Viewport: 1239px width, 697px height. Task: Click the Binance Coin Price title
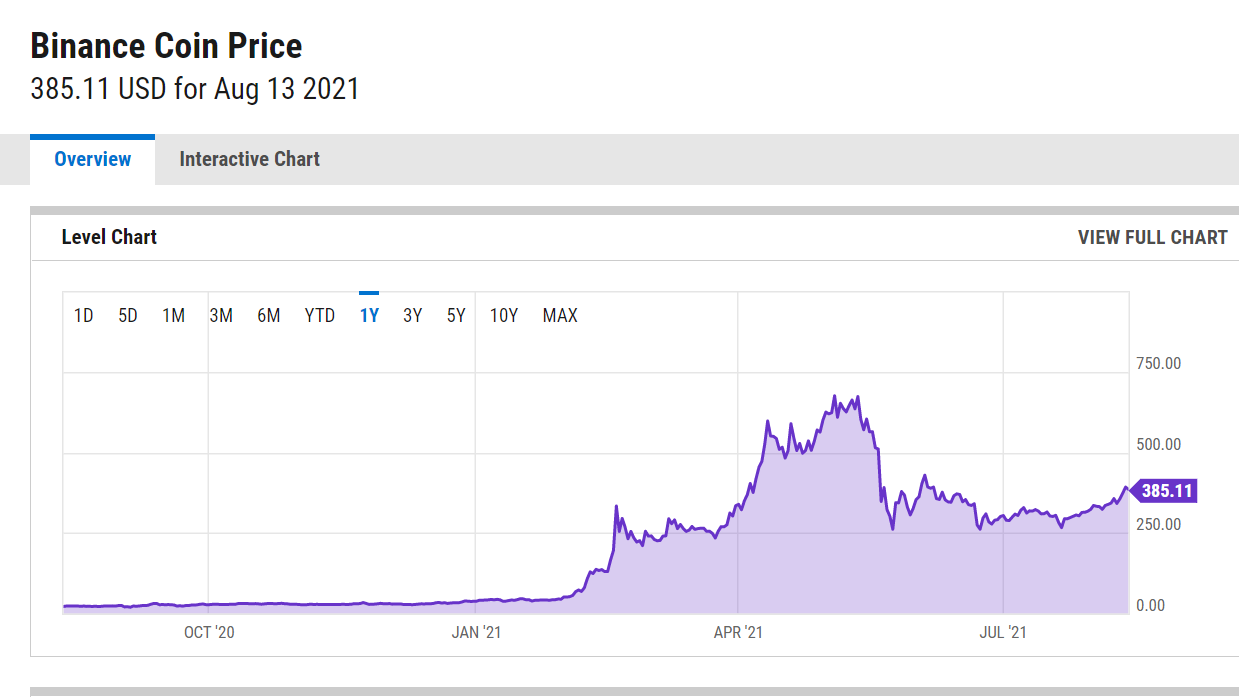[166, 46]
